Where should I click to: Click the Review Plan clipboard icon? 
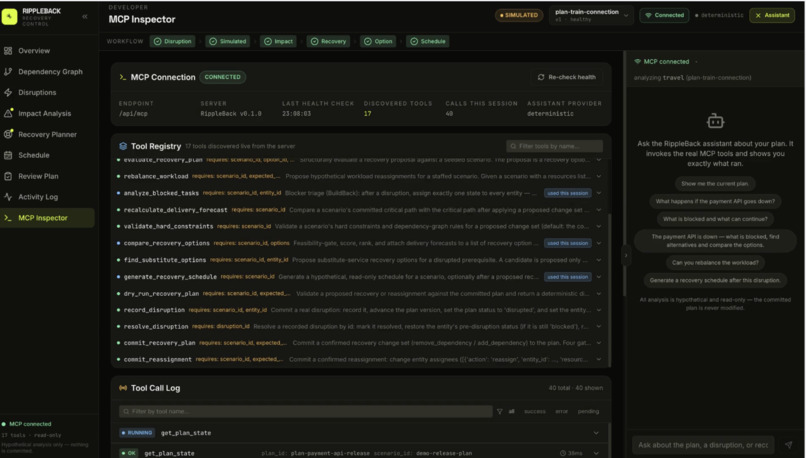click(8, 176)
